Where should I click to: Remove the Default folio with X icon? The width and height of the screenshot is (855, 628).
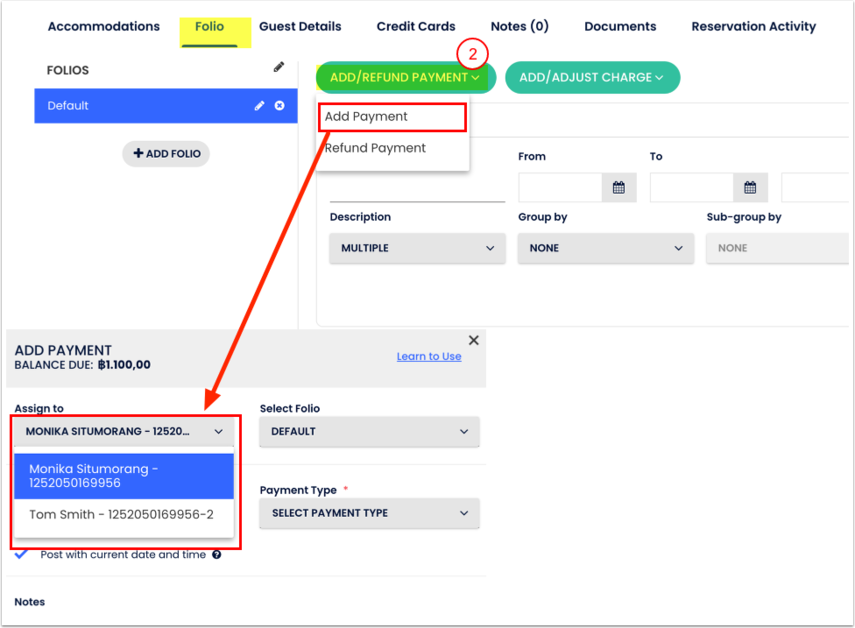(x=279, y=106)
